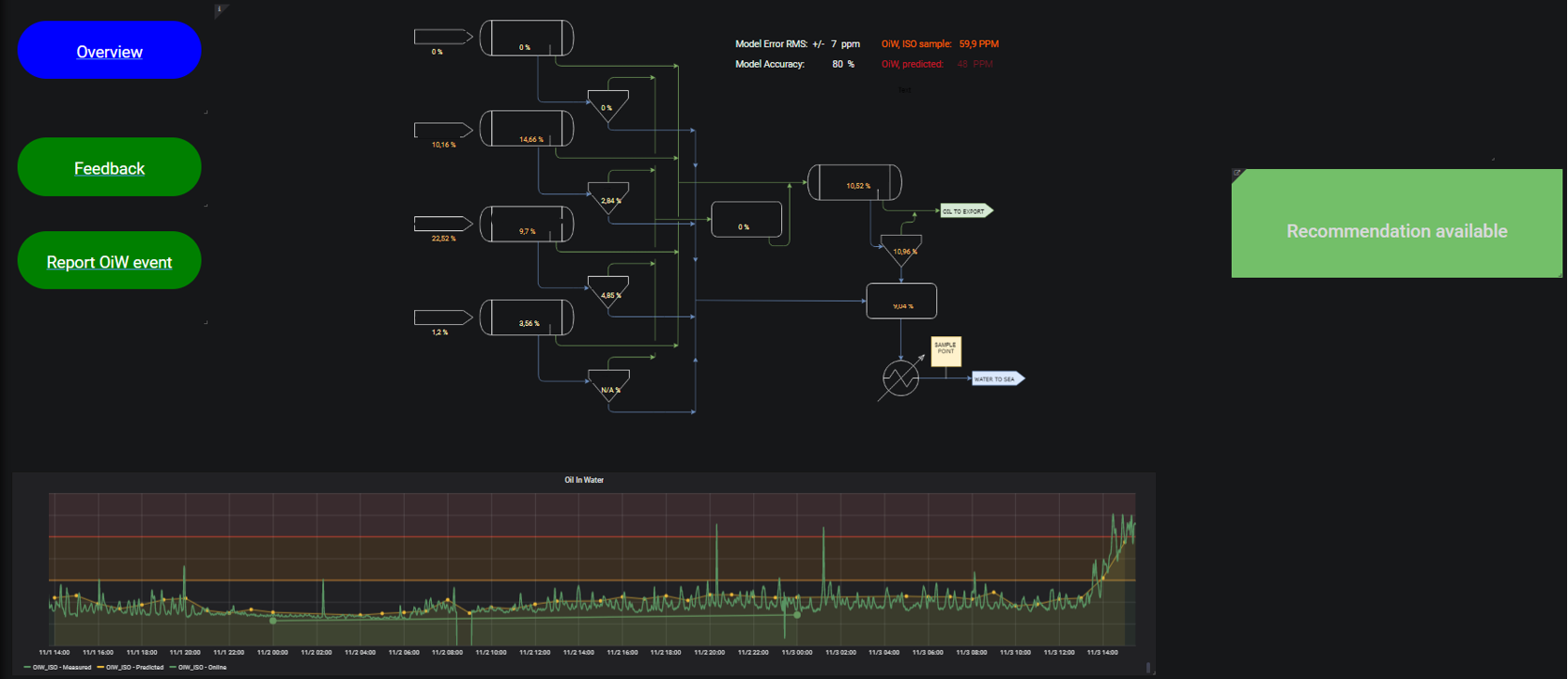
Task: Click the yellow SAMPLE POINT box
Action: tap(945, 351)
